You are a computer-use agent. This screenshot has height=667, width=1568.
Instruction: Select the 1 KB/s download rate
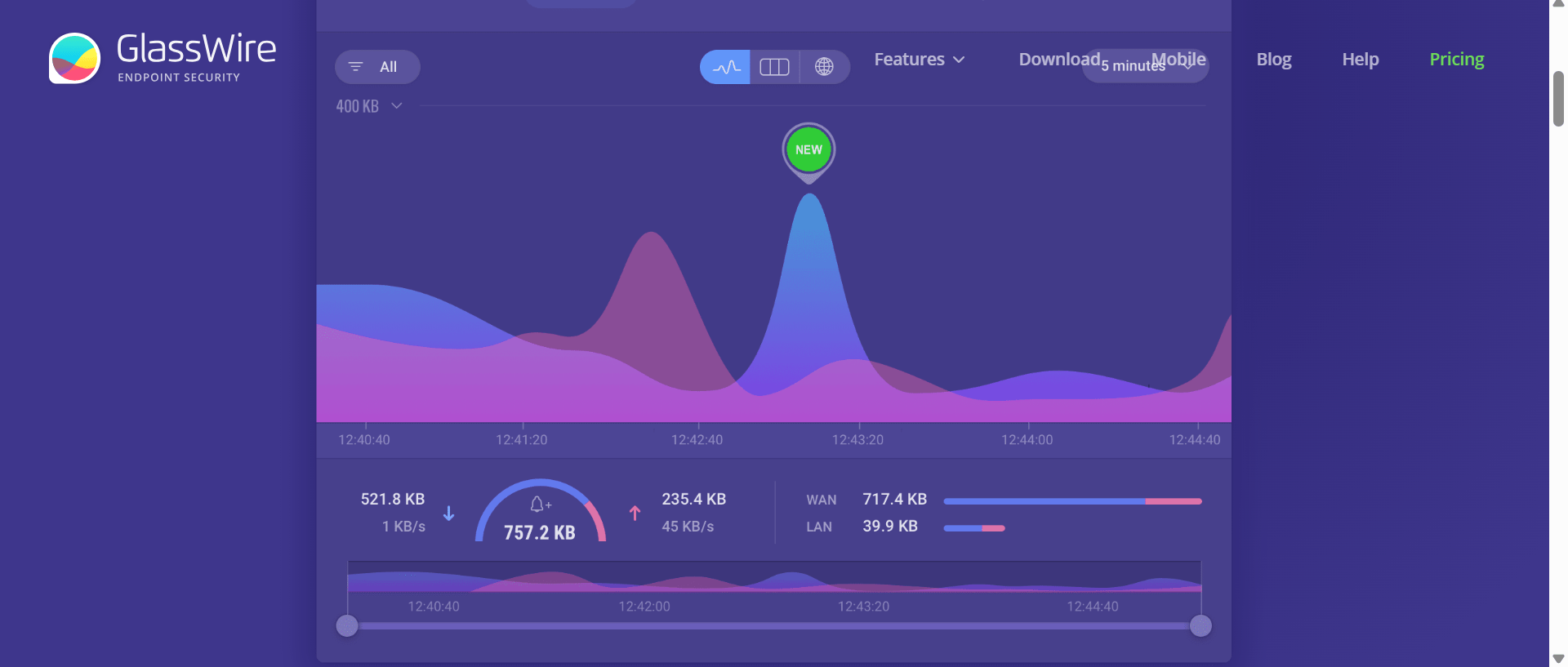pos(403,527)
